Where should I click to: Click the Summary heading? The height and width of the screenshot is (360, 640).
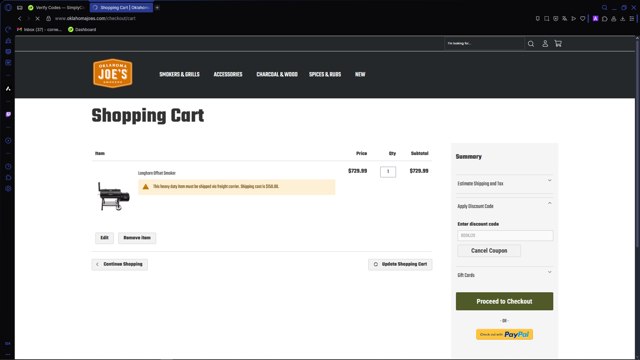point(469,156)
